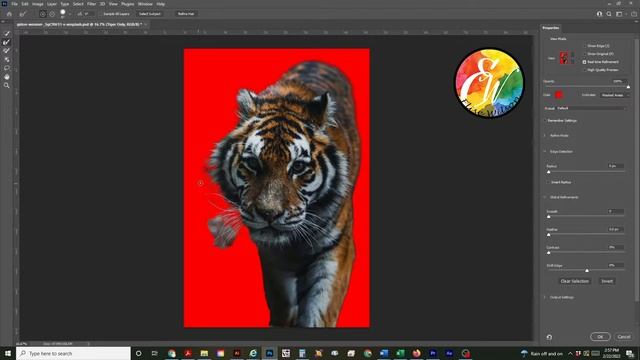
Task: Select the Refine Edge Brush tool
Action: point(7,42)
